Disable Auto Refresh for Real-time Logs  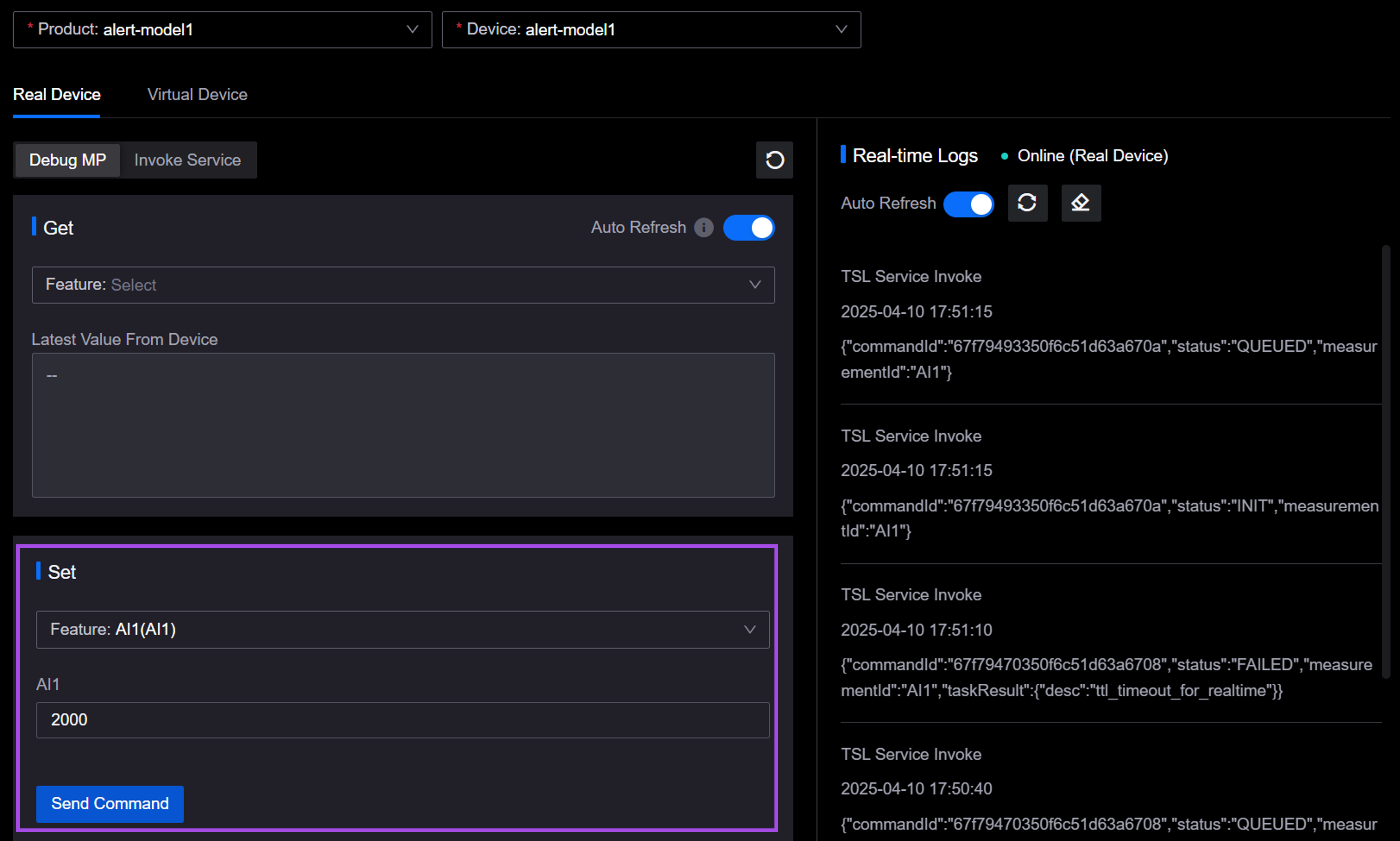(x=968, y=204)
